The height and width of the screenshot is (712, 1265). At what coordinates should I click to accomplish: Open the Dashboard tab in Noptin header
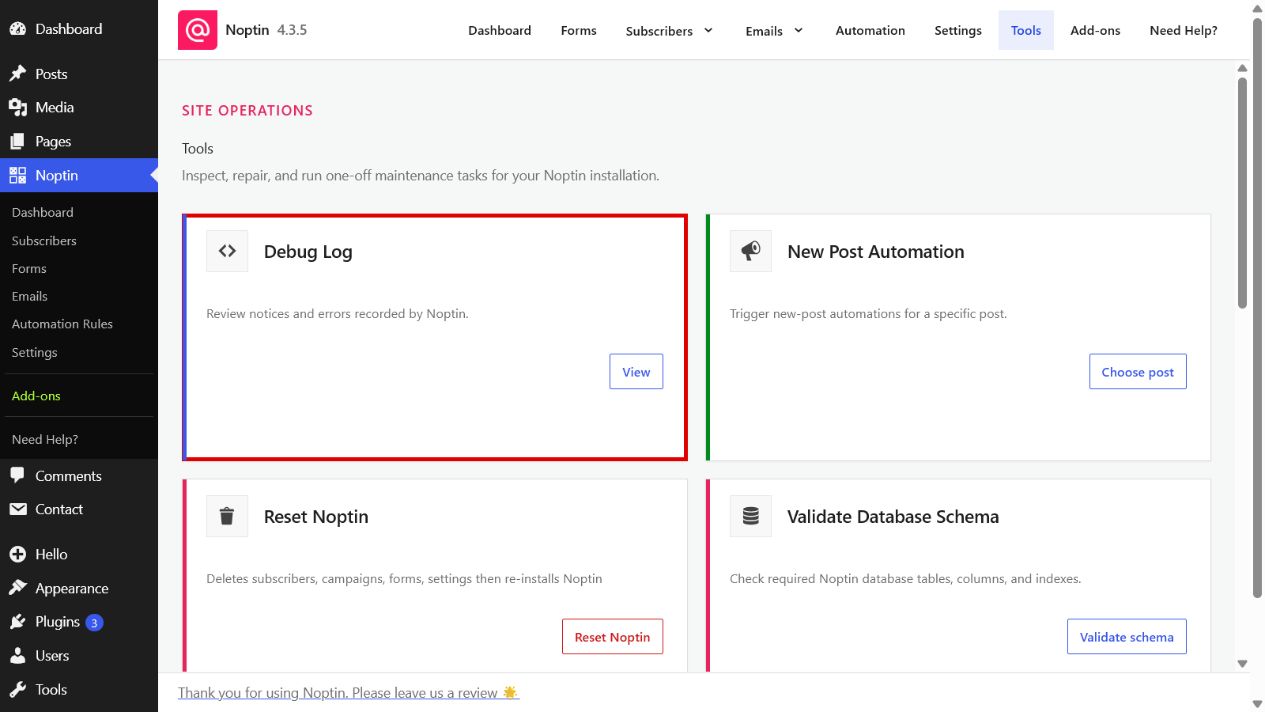click(500, 30)
